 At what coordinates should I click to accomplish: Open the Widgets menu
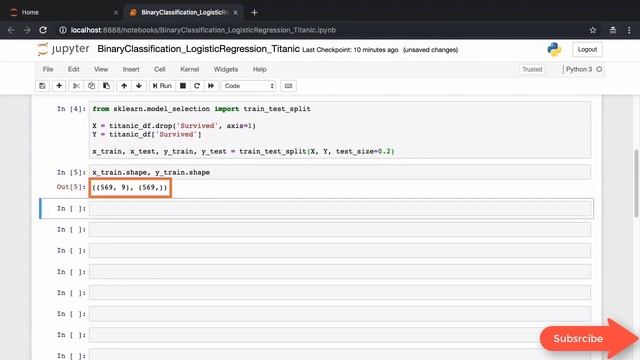pos(226,69)
